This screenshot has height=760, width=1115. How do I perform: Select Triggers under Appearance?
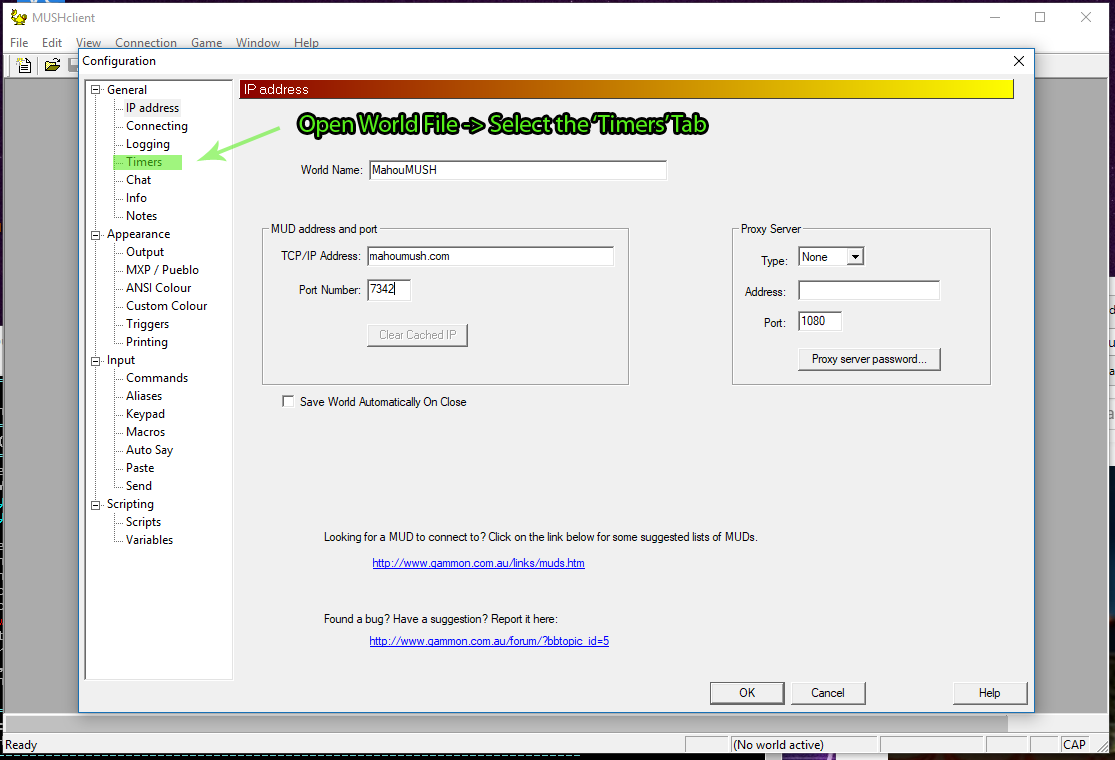(147, 324)
